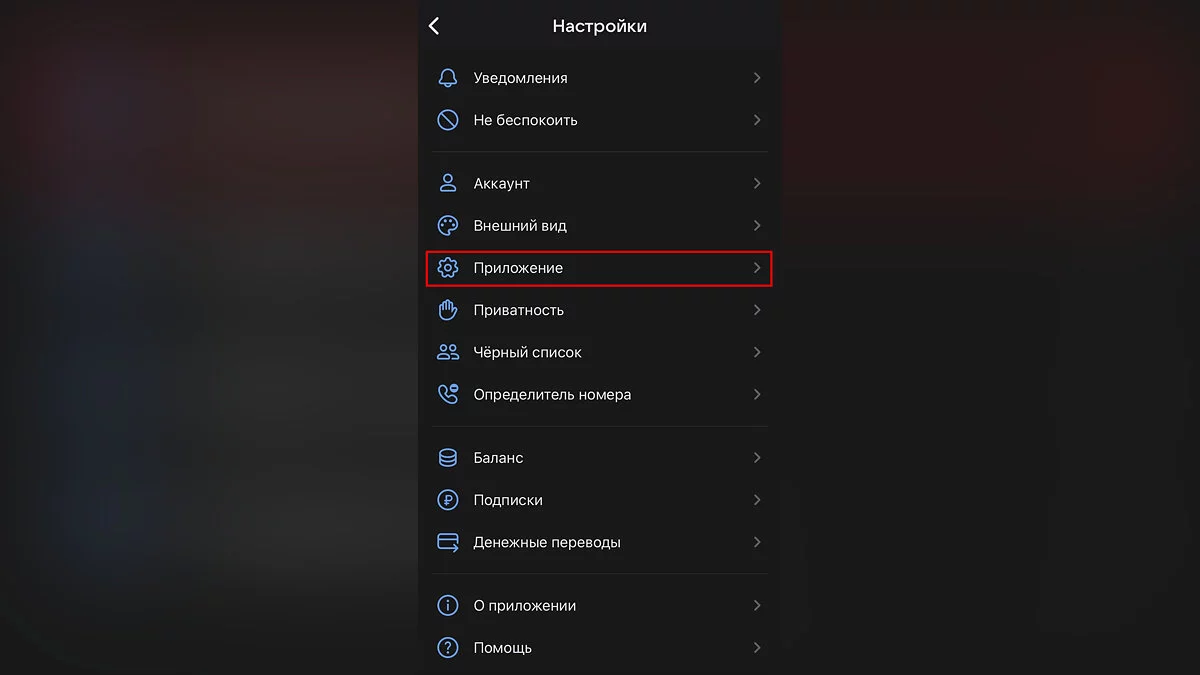Tap the Настройки header title
Image resolution: width=1200 pixels, height=675 pixels.
[x=599, y=26]
